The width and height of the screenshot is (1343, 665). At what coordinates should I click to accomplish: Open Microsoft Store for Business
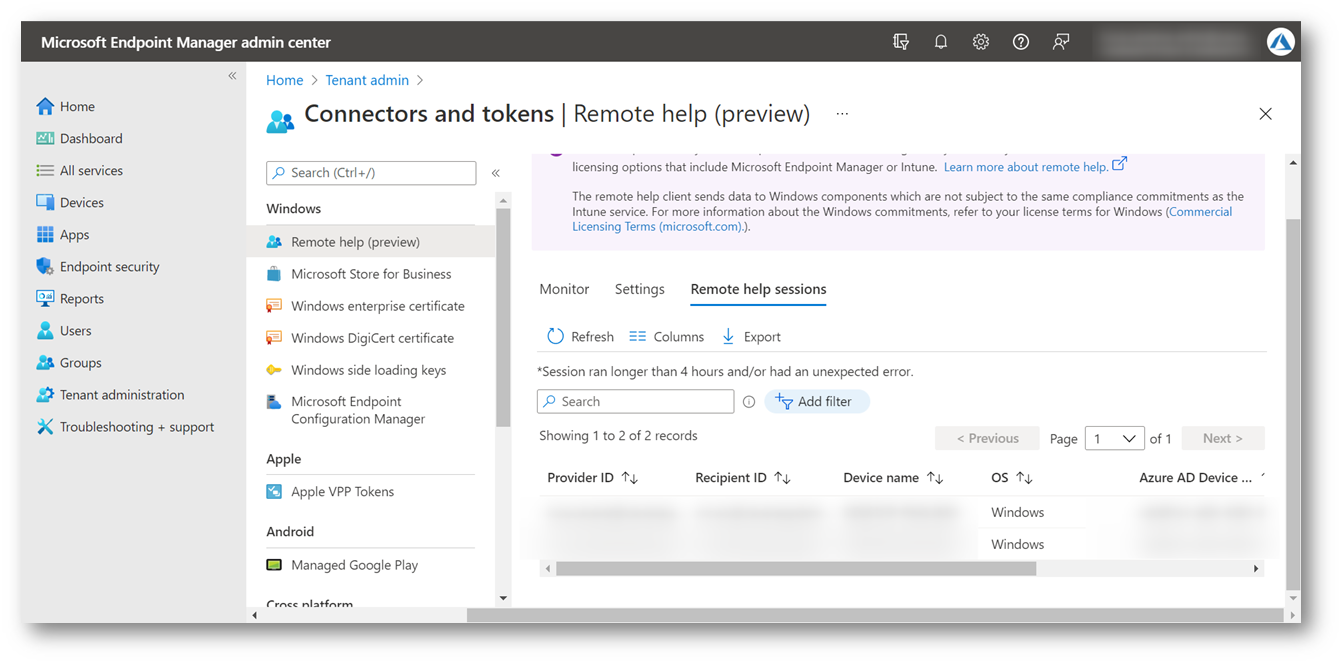[371, 274]
